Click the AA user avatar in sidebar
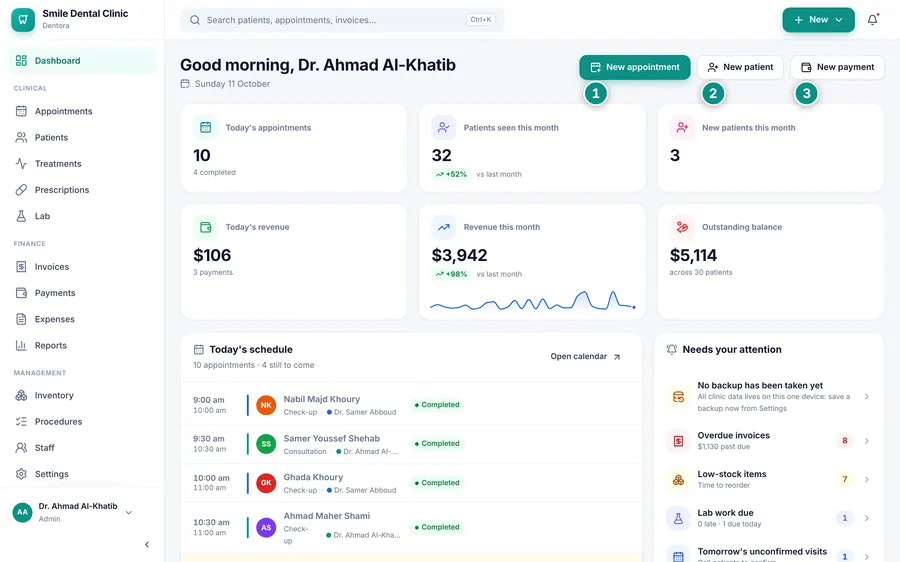Viewport: 900px width, 562px height. point(22,512)
